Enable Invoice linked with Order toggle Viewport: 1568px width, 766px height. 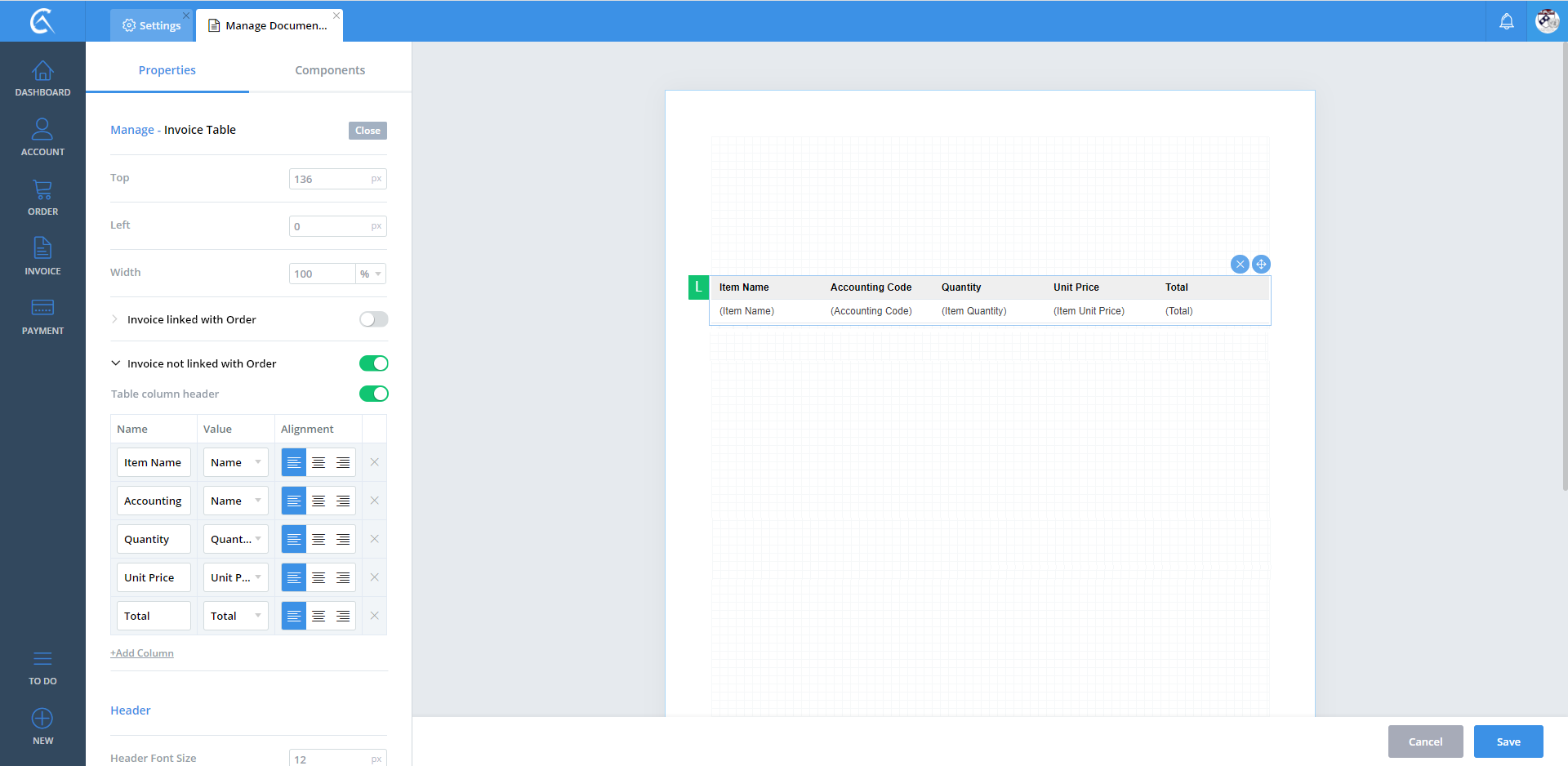click(x=373, y=319)
